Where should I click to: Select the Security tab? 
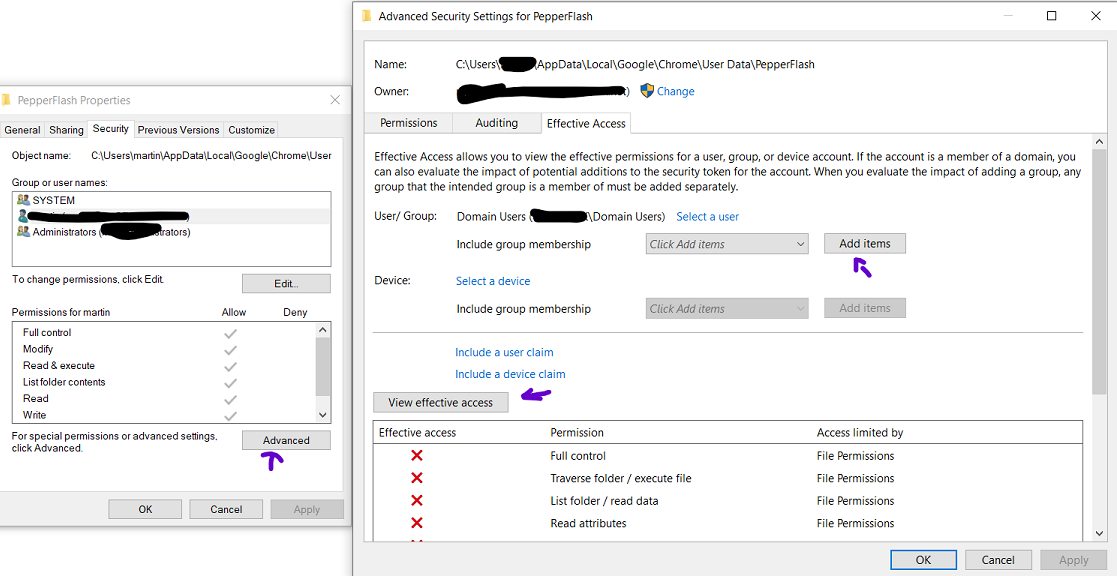[x=110, y=129]
